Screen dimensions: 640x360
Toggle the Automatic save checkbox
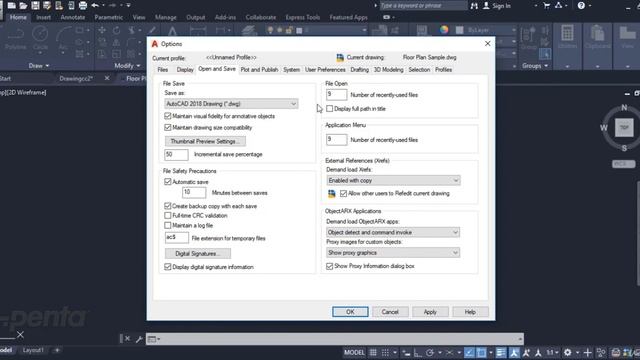tap(167, 182)
